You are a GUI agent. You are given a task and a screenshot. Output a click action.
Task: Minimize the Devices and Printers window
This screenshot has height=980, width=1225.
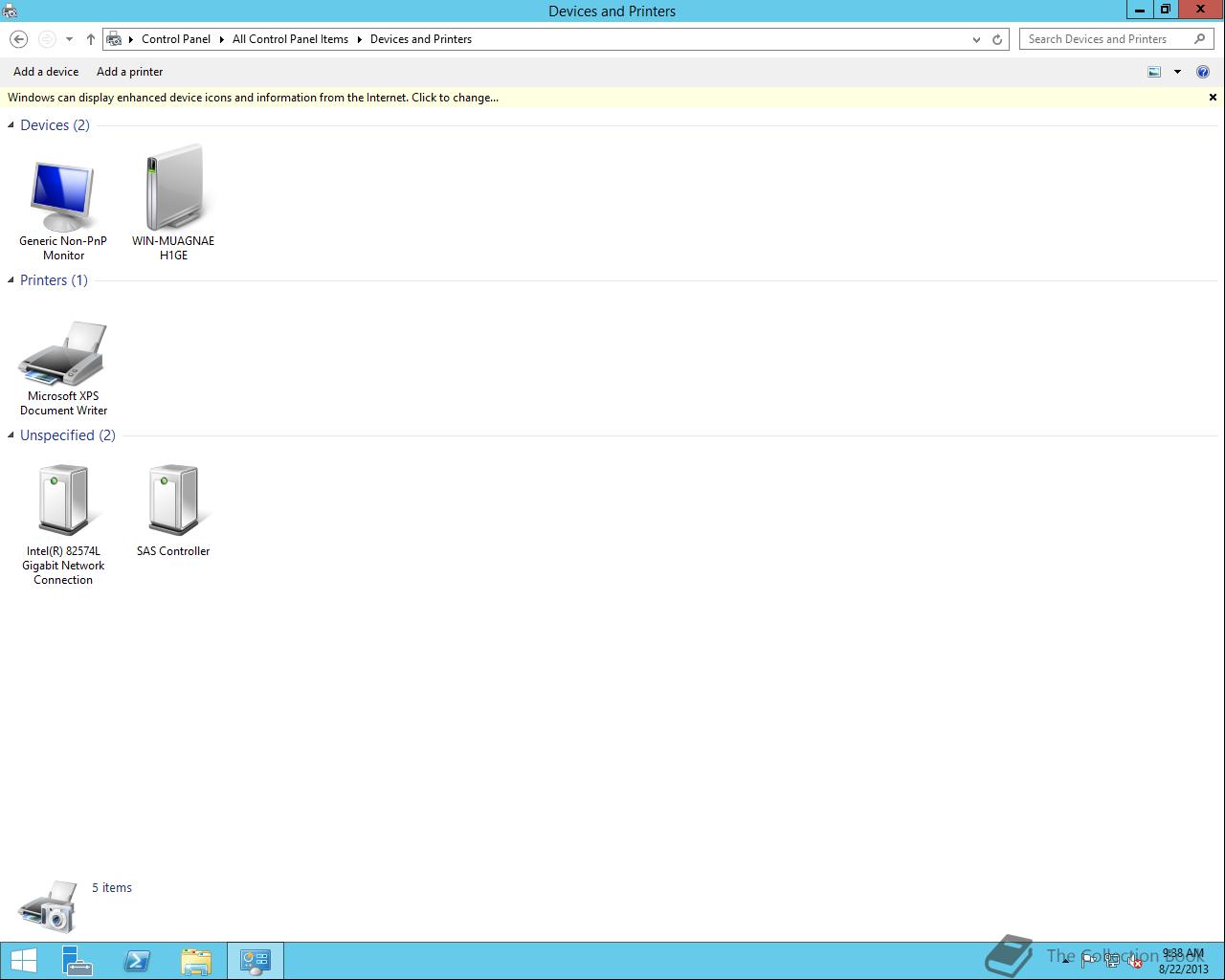1139,10
